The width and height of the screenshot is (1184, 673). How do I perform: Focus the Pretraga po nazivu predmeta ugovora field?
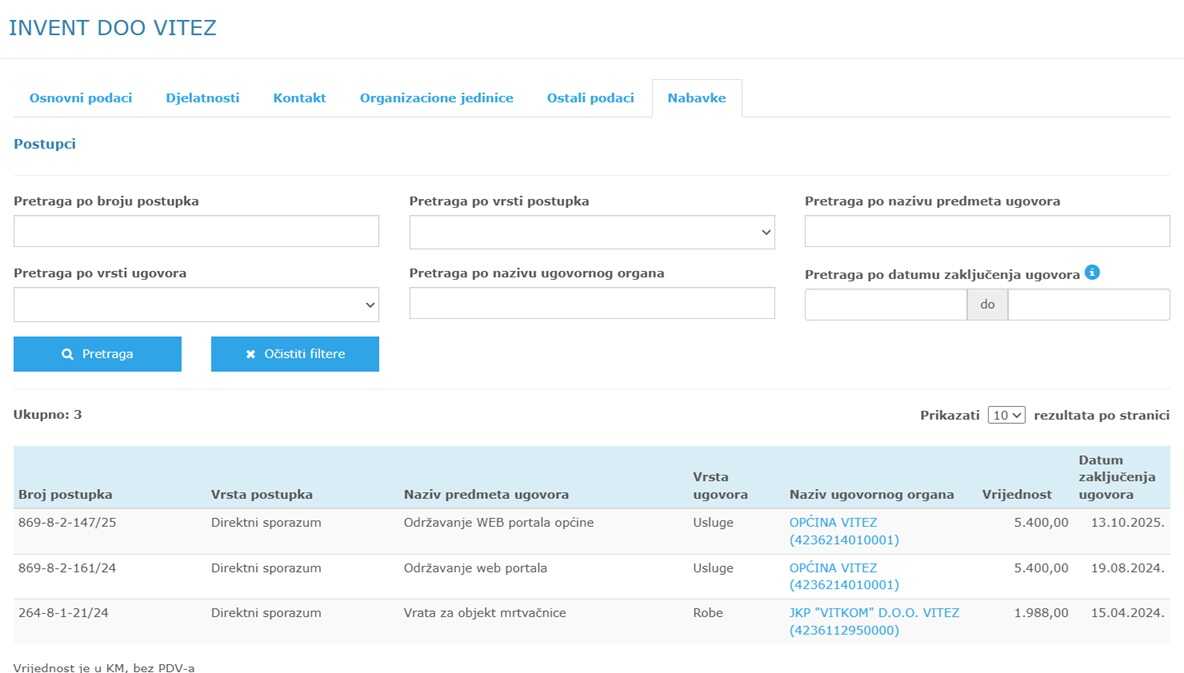coord(988,231)
